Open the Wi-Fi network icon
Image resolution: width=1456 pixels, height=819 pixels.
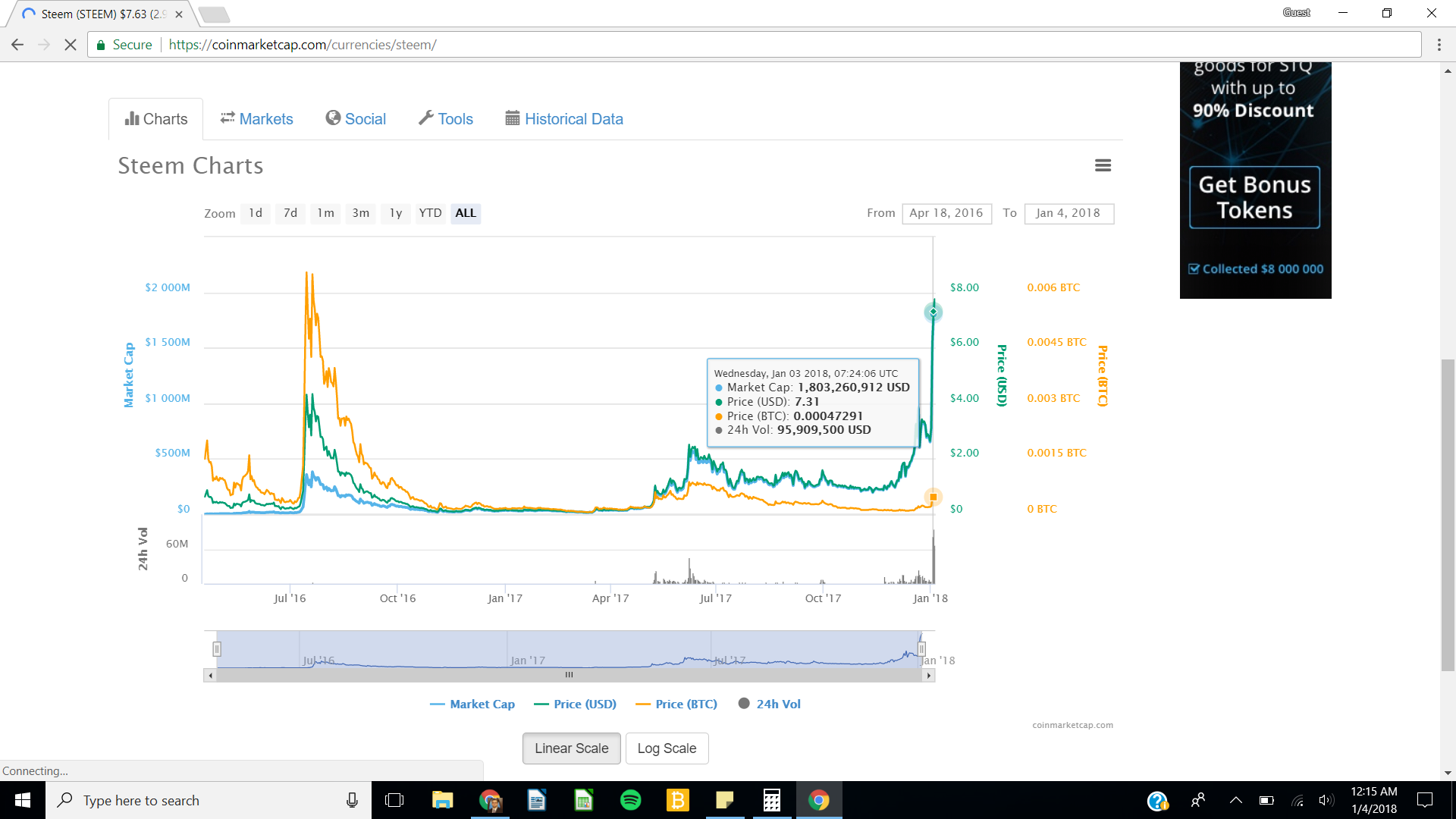tap(1298, 800)
